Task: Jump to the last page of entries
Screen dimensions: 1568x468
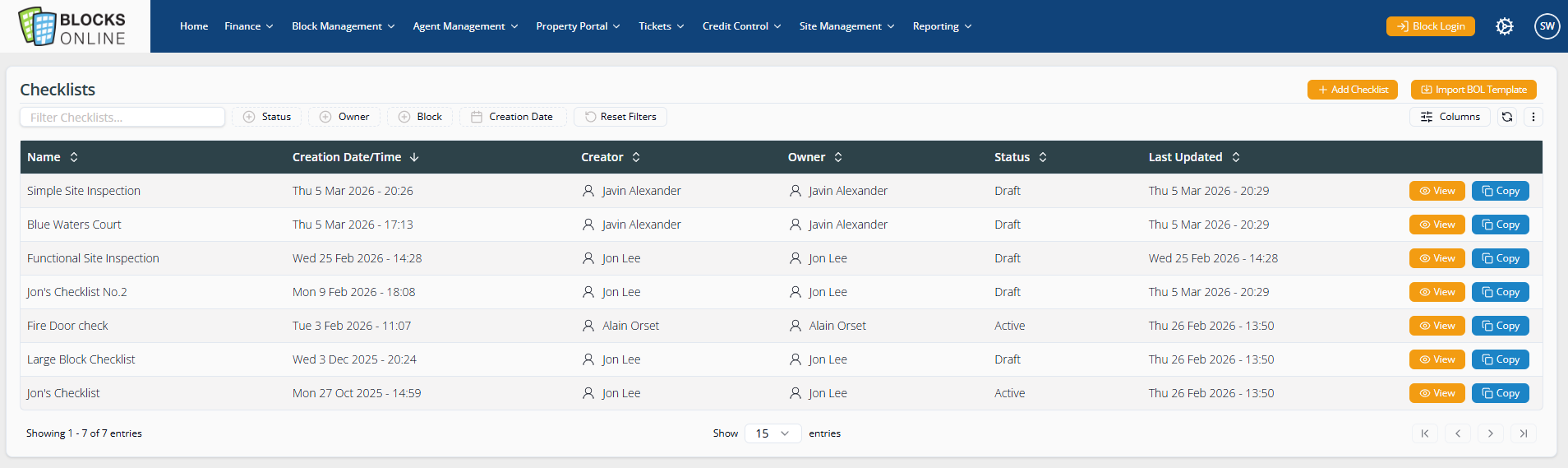Action: [1523, 433]
